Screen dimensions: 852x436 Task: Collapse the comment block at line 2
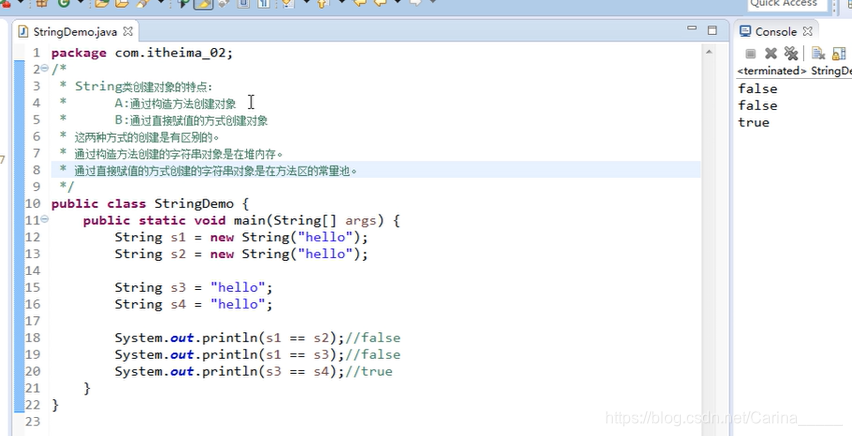tap(45, 69)
